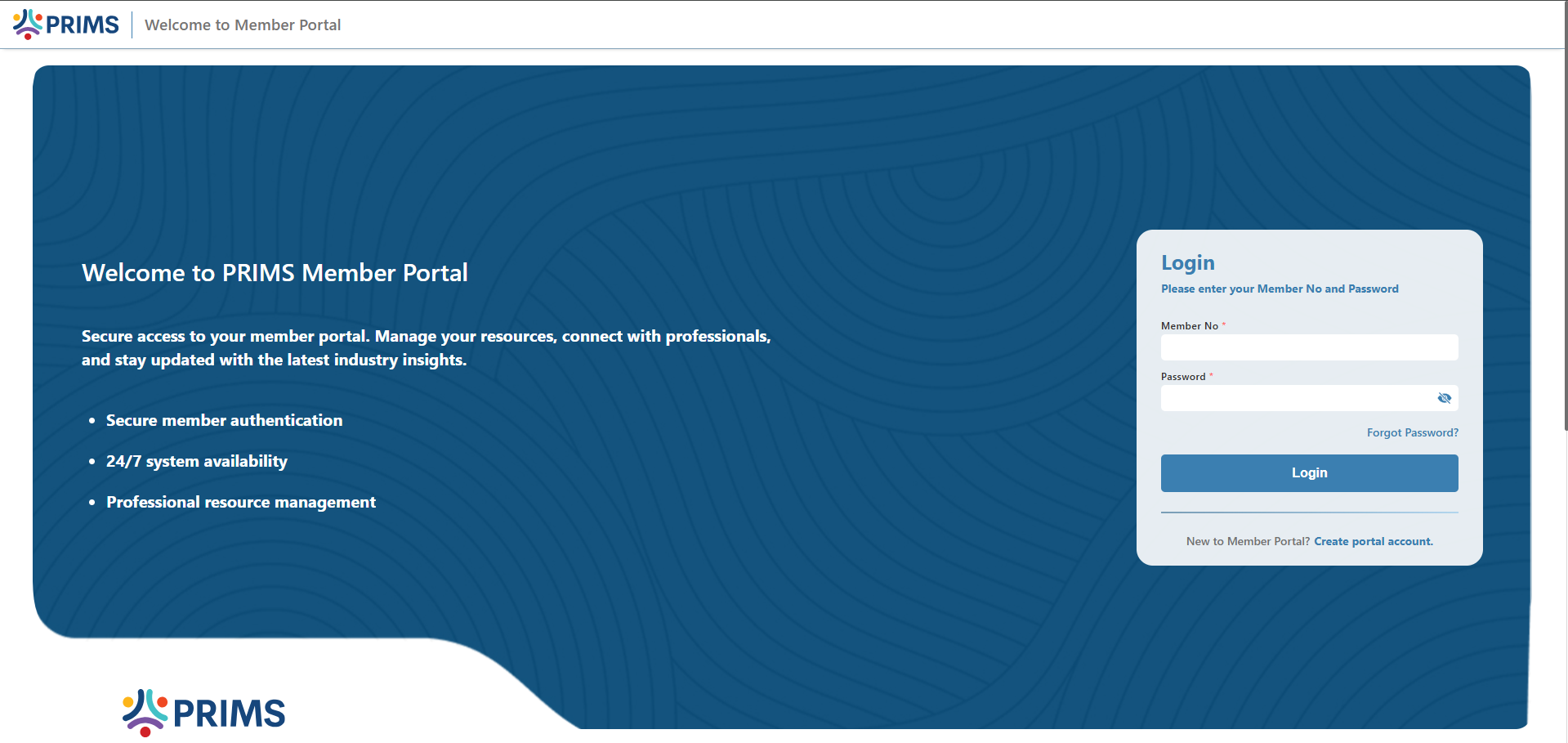
Task: Click the 'Secure access to your member portal' paragraph
Action: [427, 348]
